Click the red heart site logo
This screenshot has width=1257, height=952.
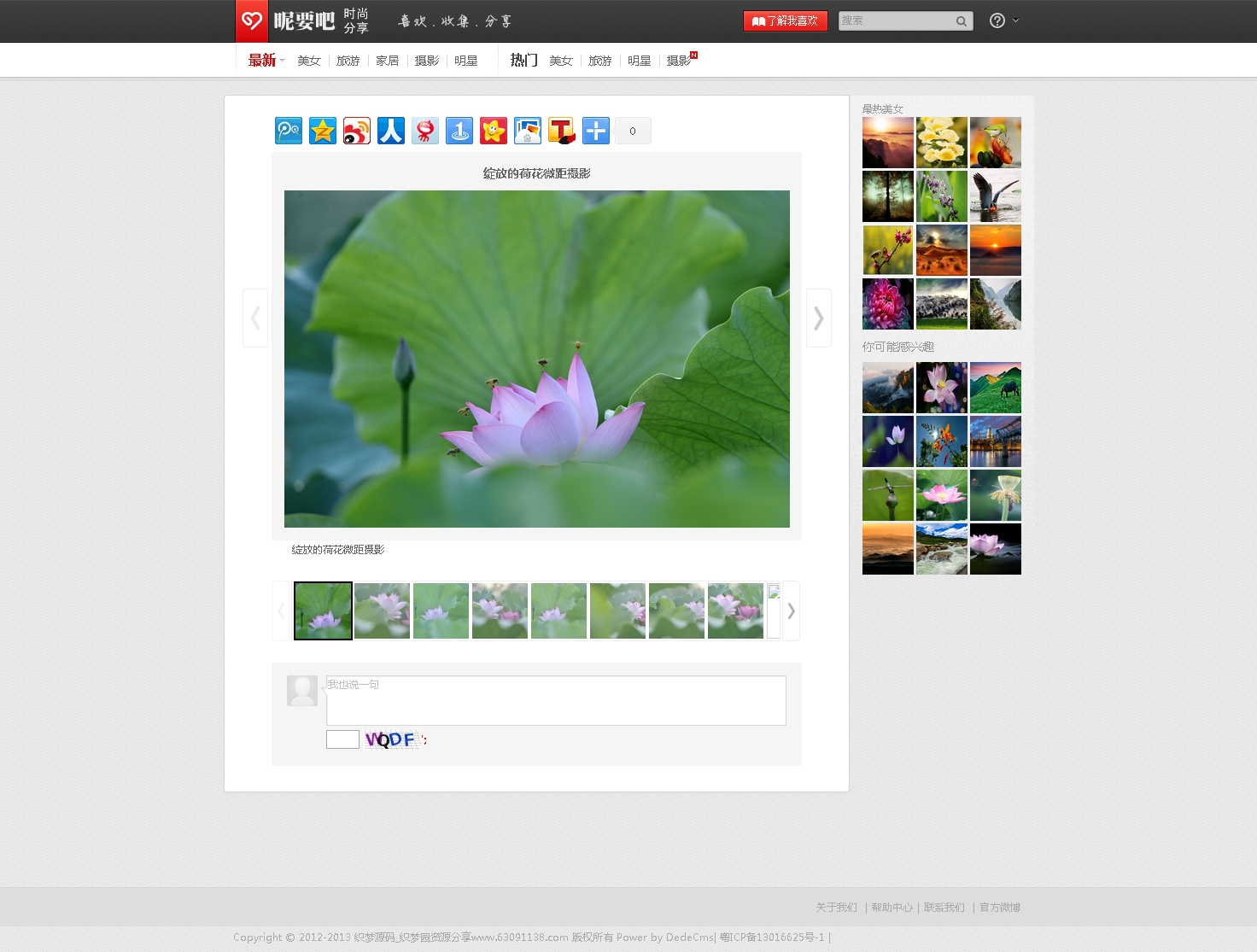(252, 20)
